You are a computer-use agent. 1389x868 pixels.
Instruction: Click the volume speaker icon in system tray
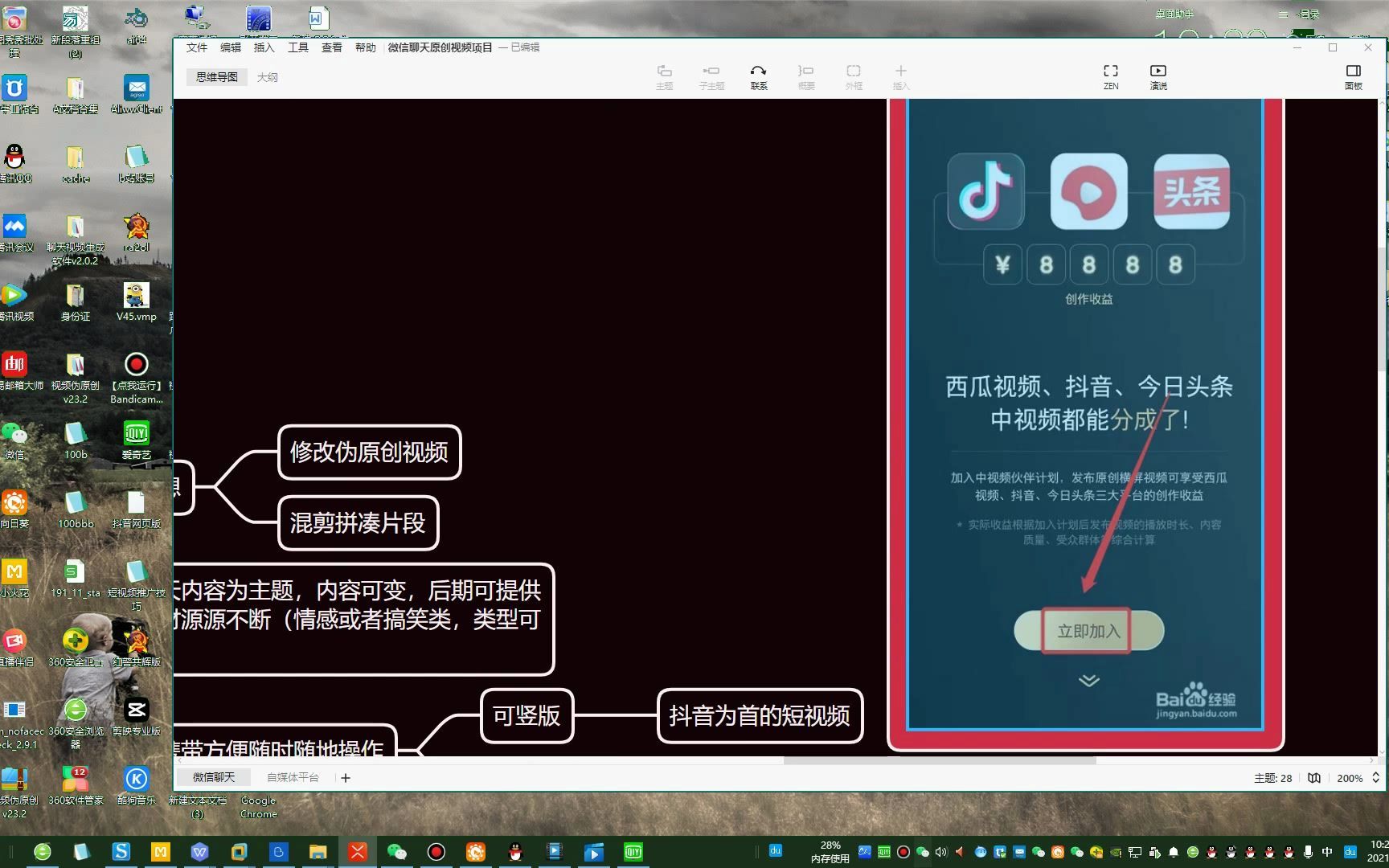941,852
